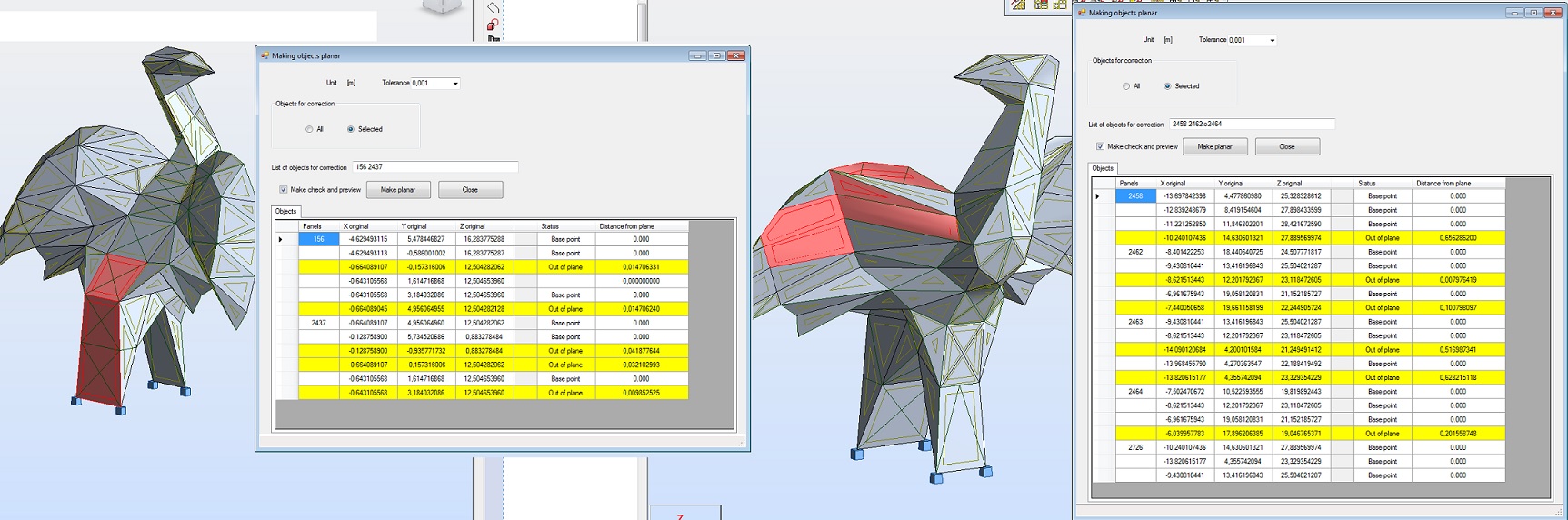Select the distance value 0,007976419
This screenshot has width=1568, height=520.
(1458, 280)
